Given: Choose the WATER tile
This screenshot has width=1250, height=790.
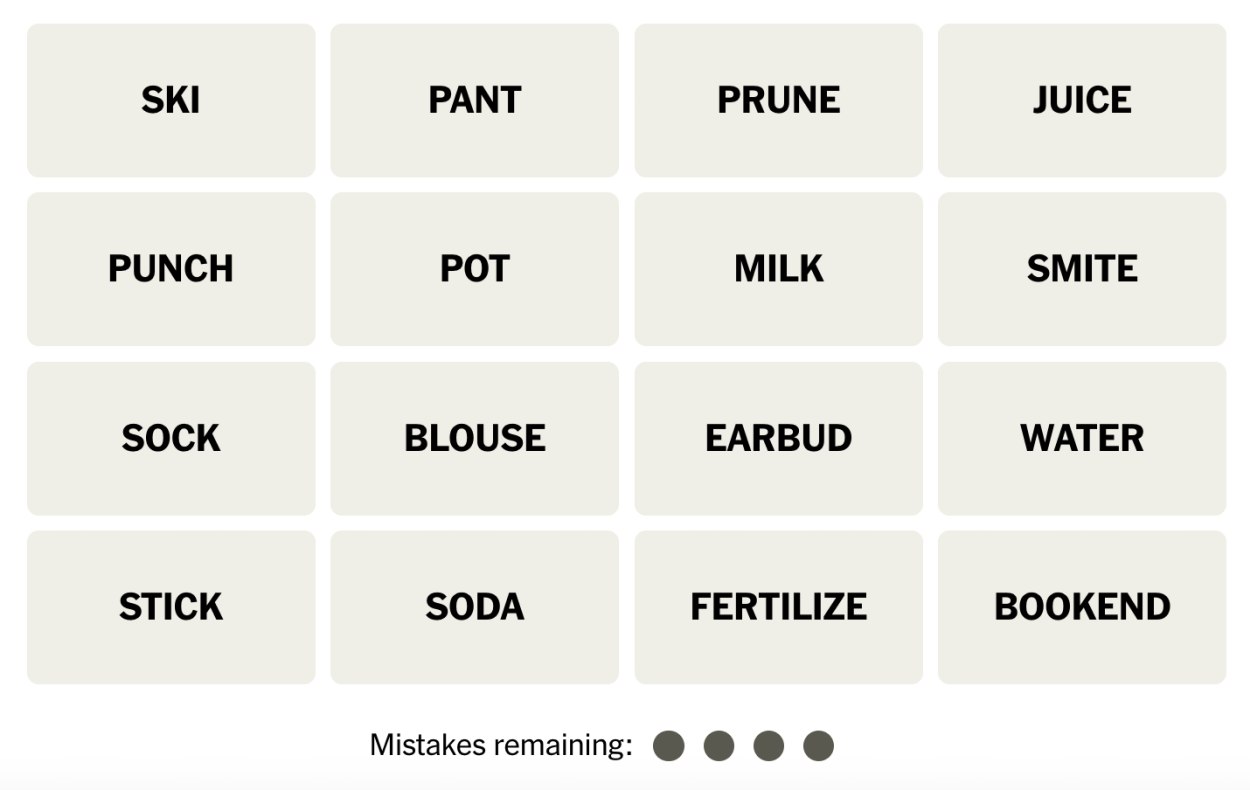Looking at the screenshot, I should pyautogui.click(x=1082, y=438).
